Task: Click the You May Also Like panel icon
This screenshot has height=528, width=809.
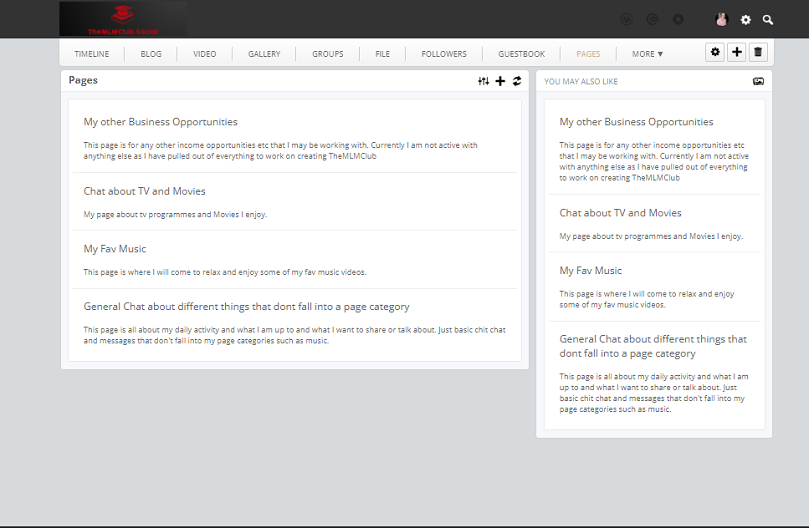Action: coord(758,81)
